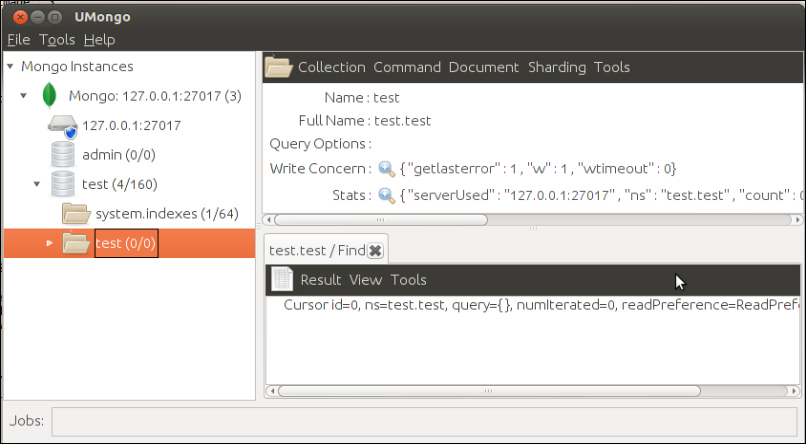This screenshot has width=806, height=444.
Task: Click the Jobs status field
Action: (424, 421)
